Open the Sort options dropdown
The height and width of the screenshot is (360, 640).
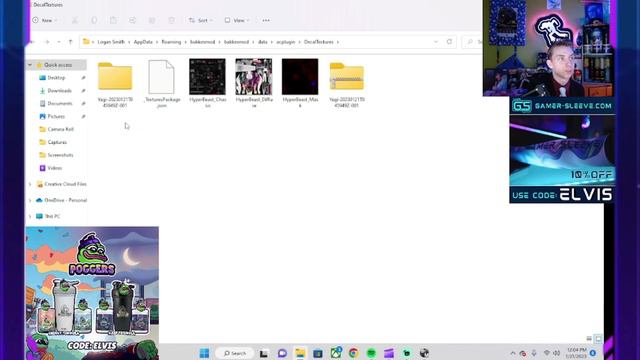[200, 20]
